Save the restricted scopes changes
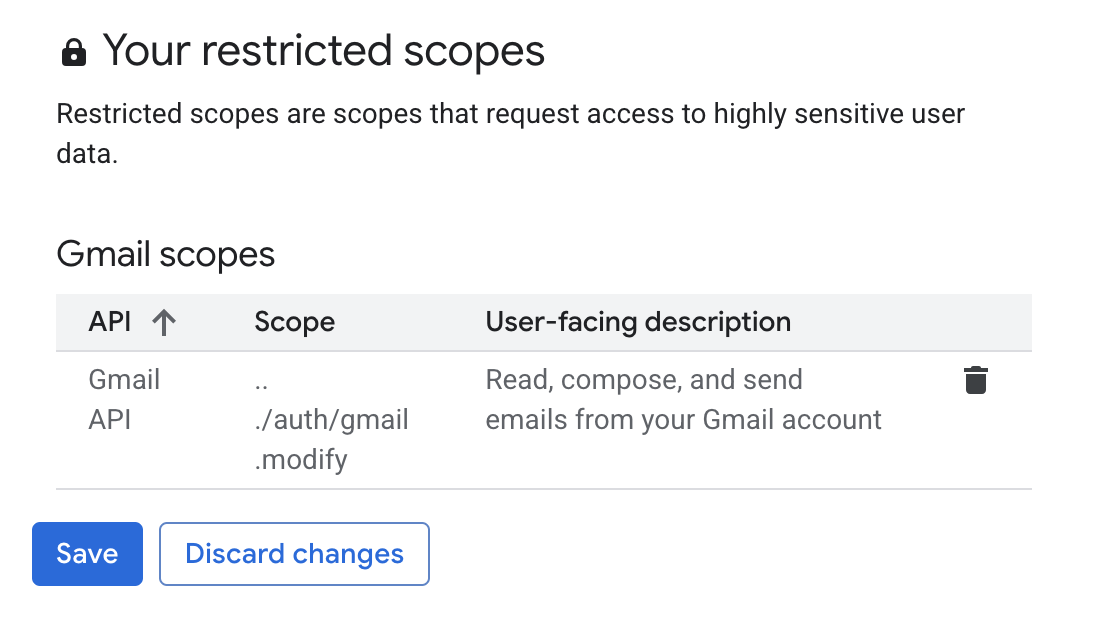This screenshot has width=1108, height=618. coord(87,553)
